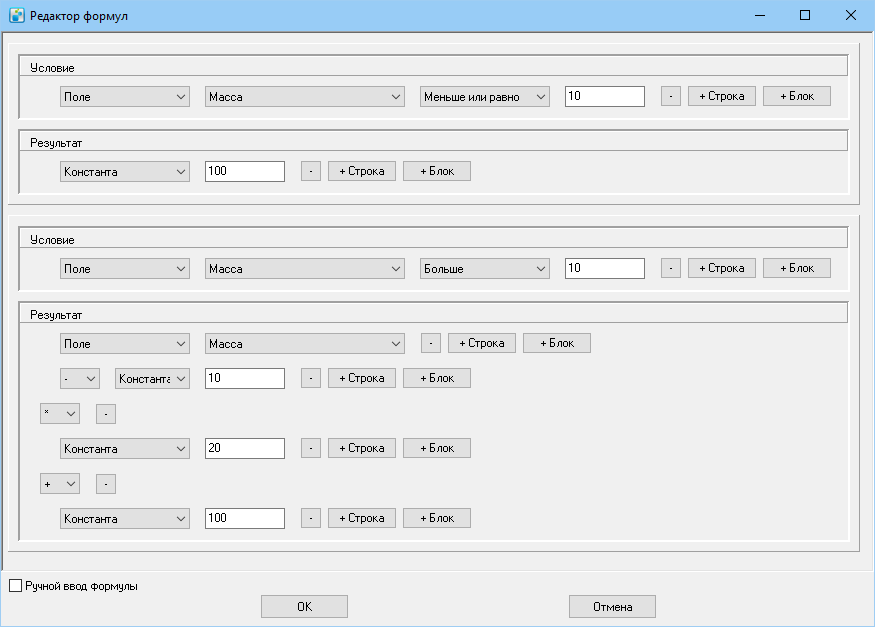Click the OK button
The width and height of the screenshot is (875, 627).
click(304, 606)
